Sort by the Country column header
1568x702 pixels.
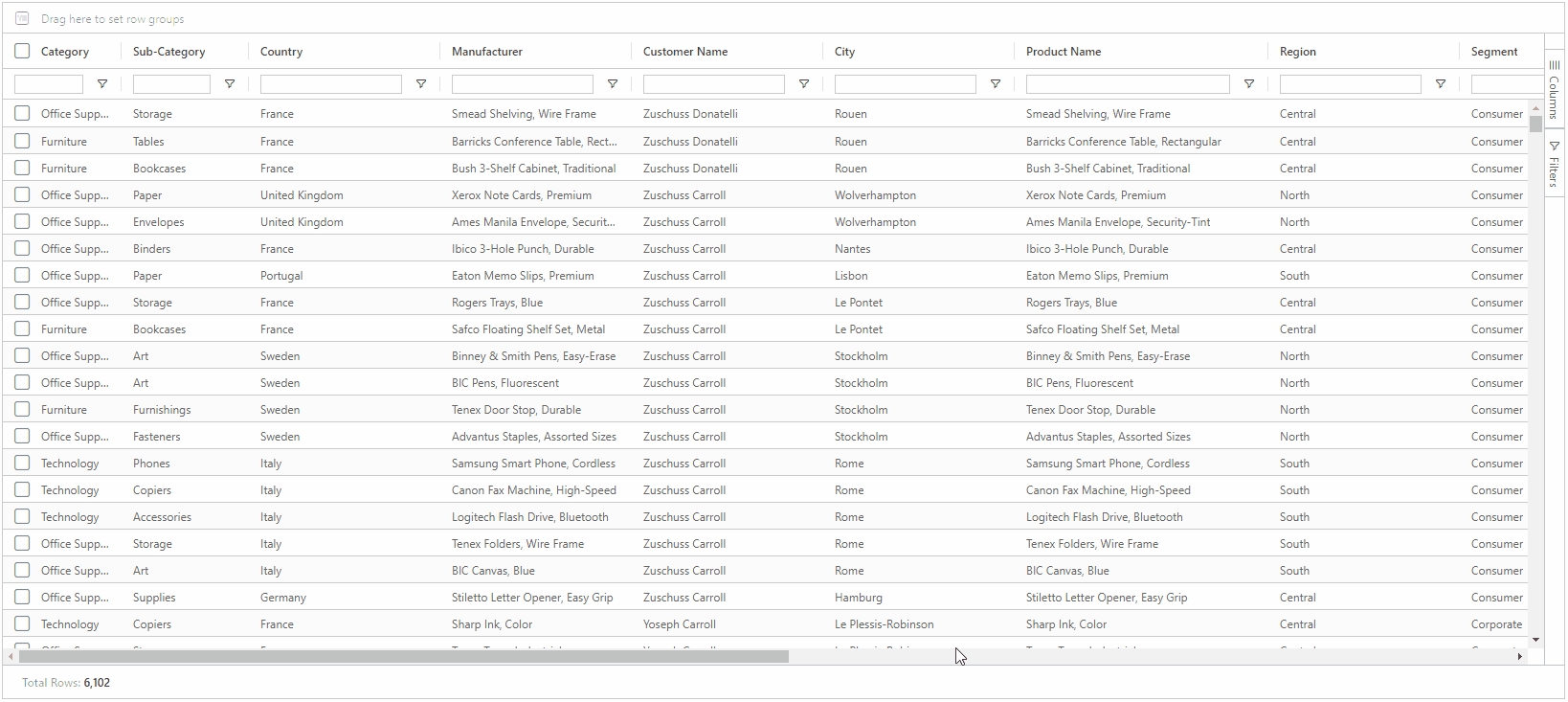tap(281, 52)
